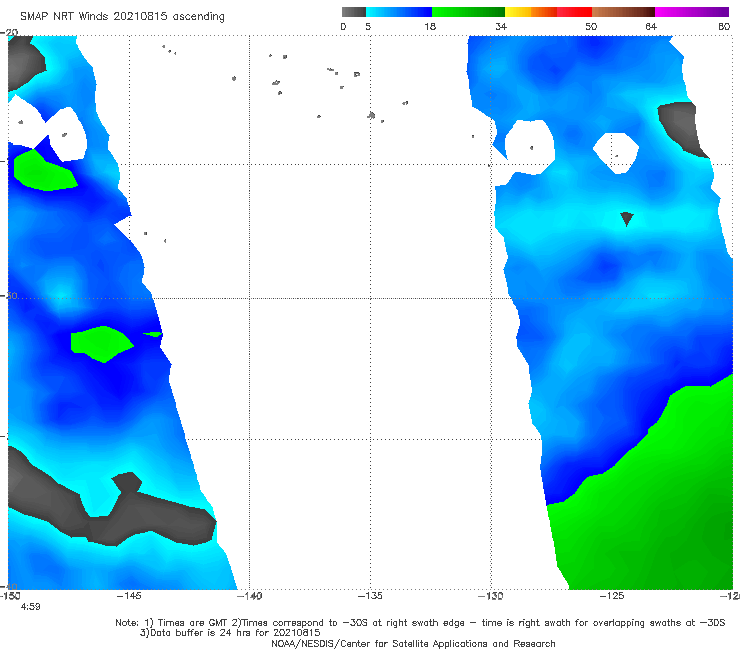
Task: Click the '18' color bar label
Action: (x=430, y=26)
